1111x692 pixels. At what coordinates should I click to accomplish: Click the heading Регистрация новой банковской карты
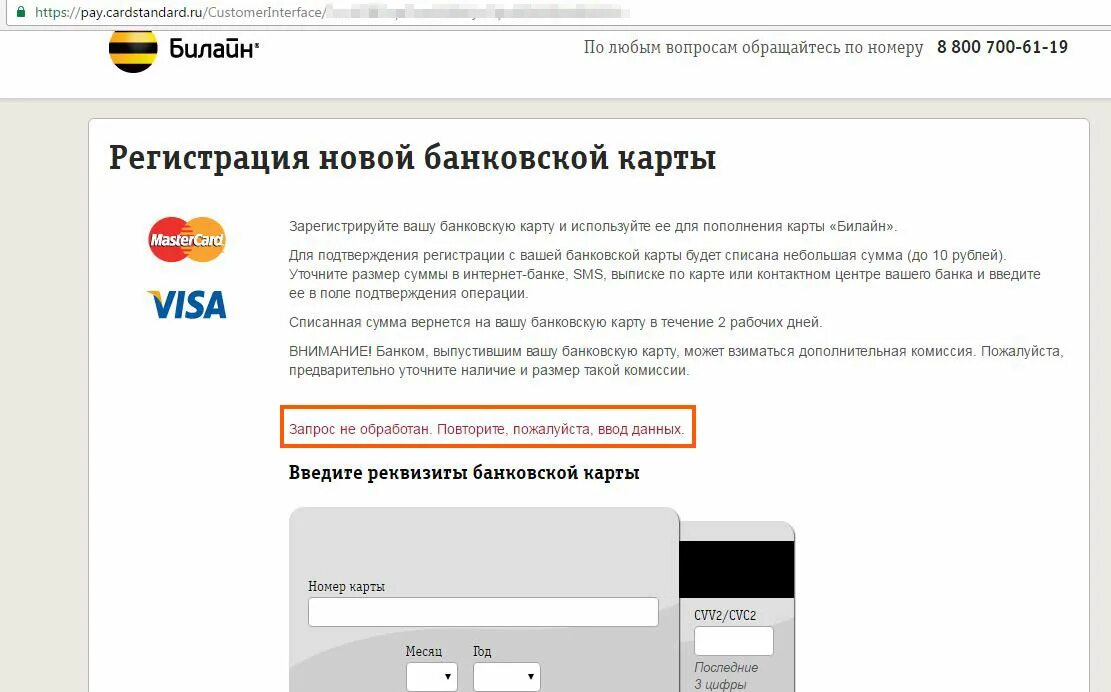pyautogui.click(x=412, y=157)
